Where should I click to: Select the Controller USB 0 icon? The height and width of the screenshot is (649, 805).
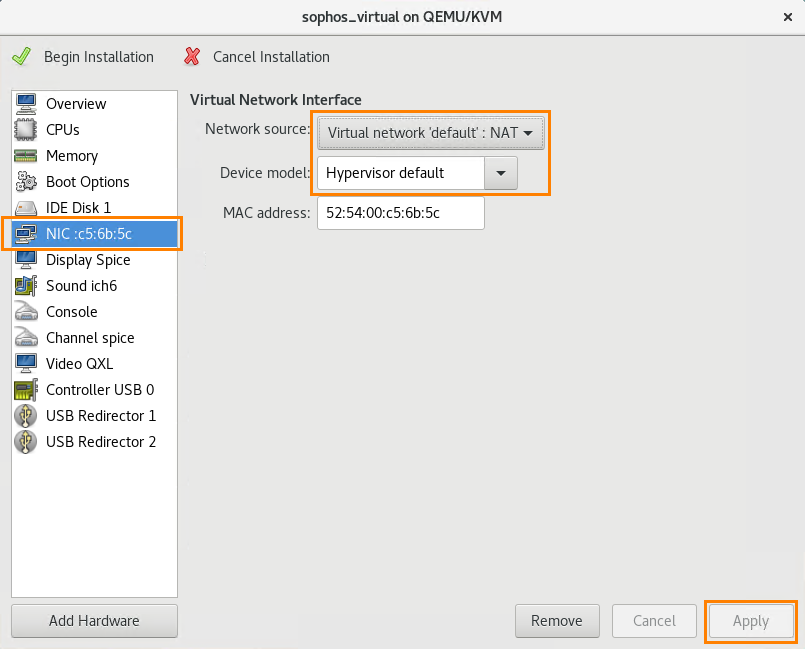pyautogui.click(x=26, y=389)
